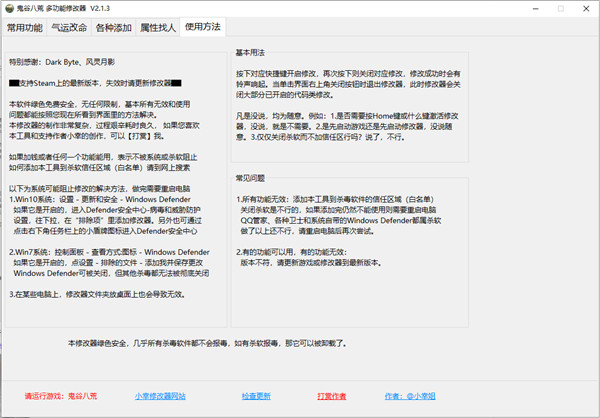Switch to the 常用功能 tab
The height and width of the screenshot is (418, 600).
click(x=25, y=27)
